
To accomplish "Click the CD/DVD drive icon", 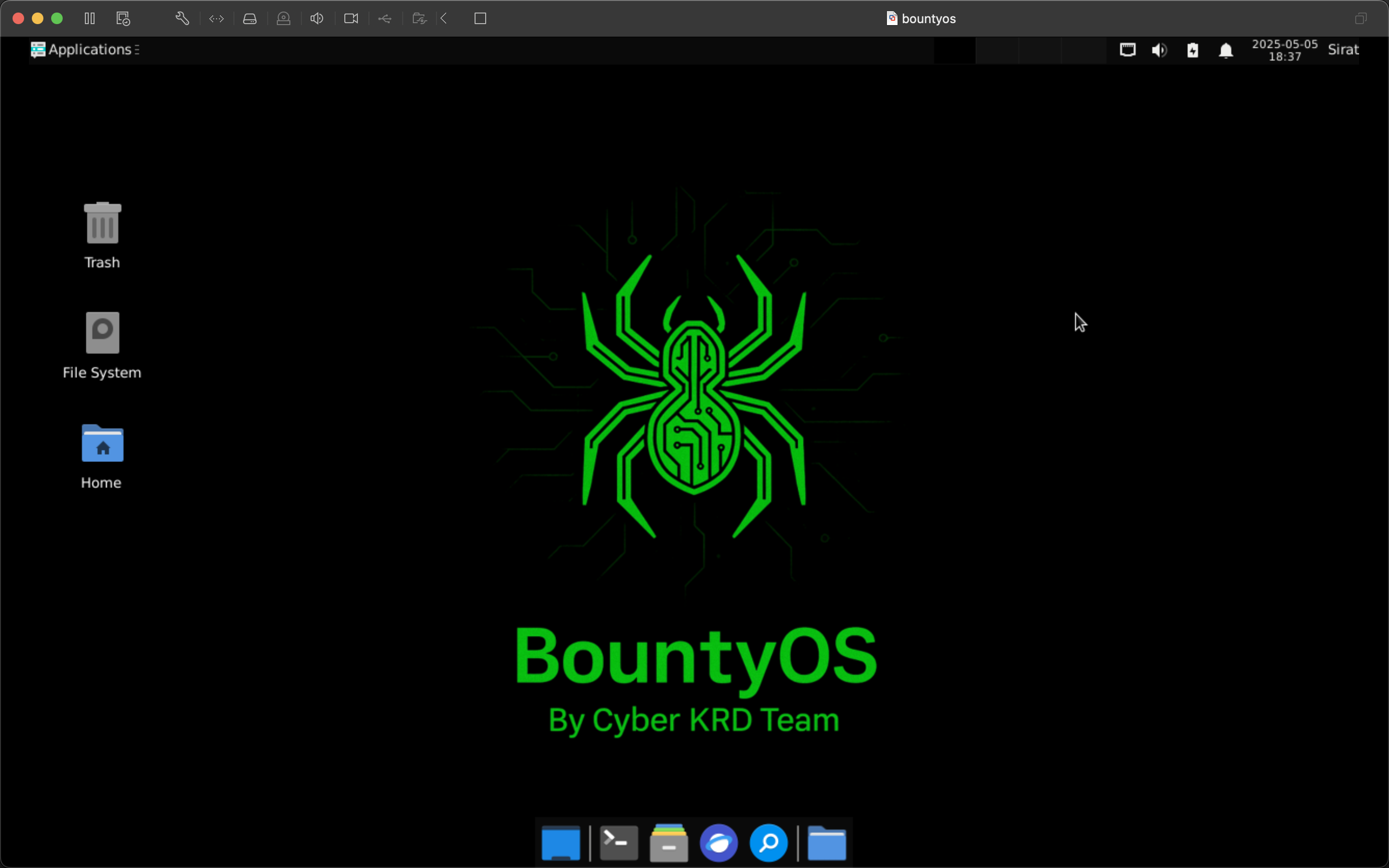I will tap(284, 18).
